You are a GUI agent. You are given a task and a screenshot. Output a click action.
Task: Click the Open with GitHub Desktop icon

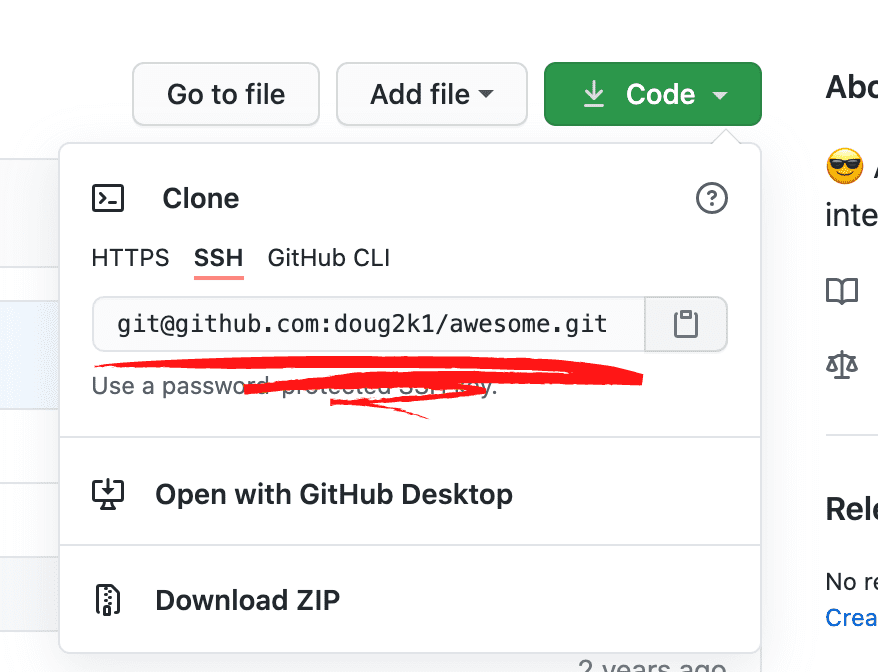(x=108, y=493)
